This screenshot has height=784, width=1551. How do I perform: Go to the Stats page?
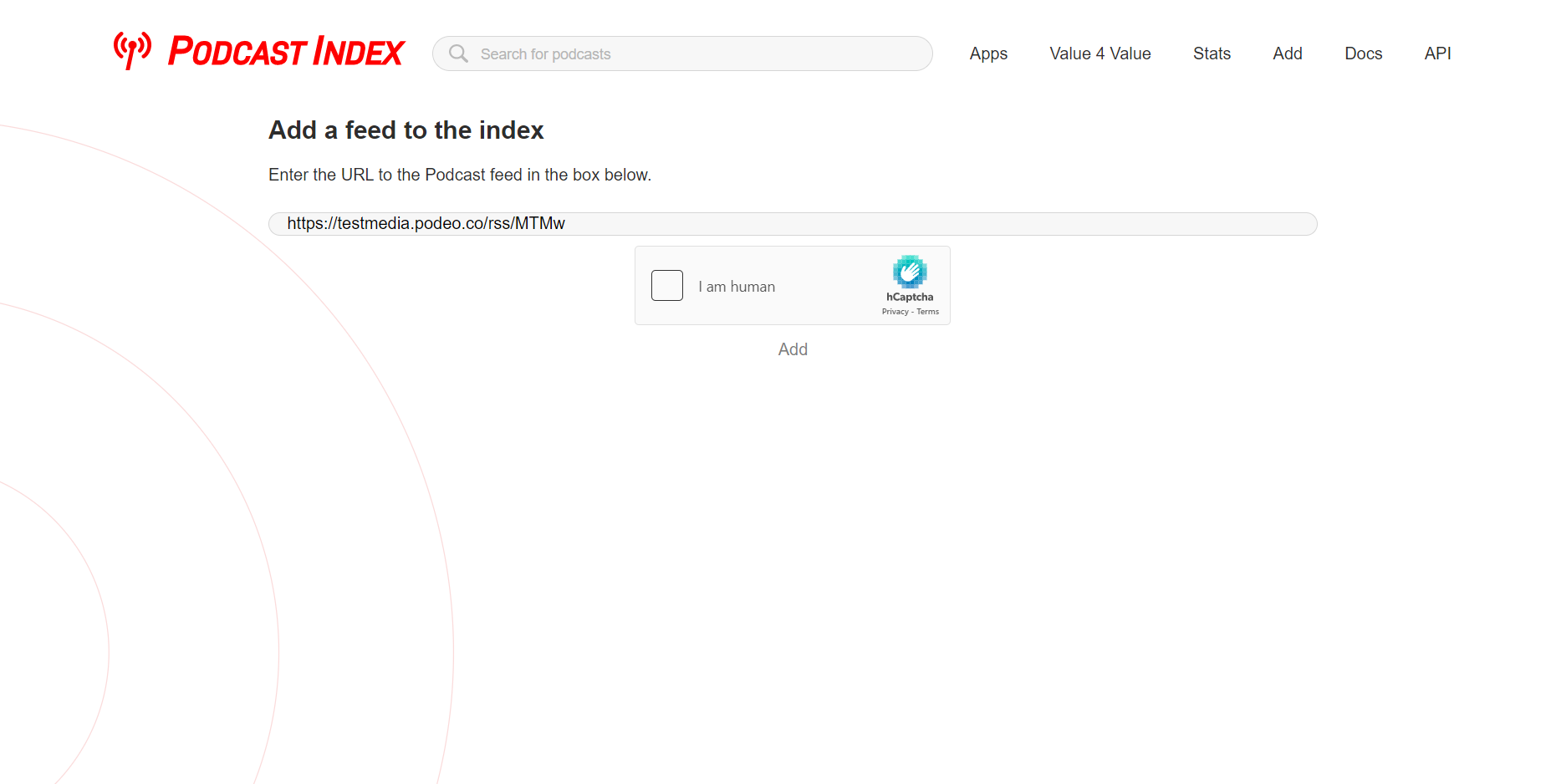[x=1212, y=53]
